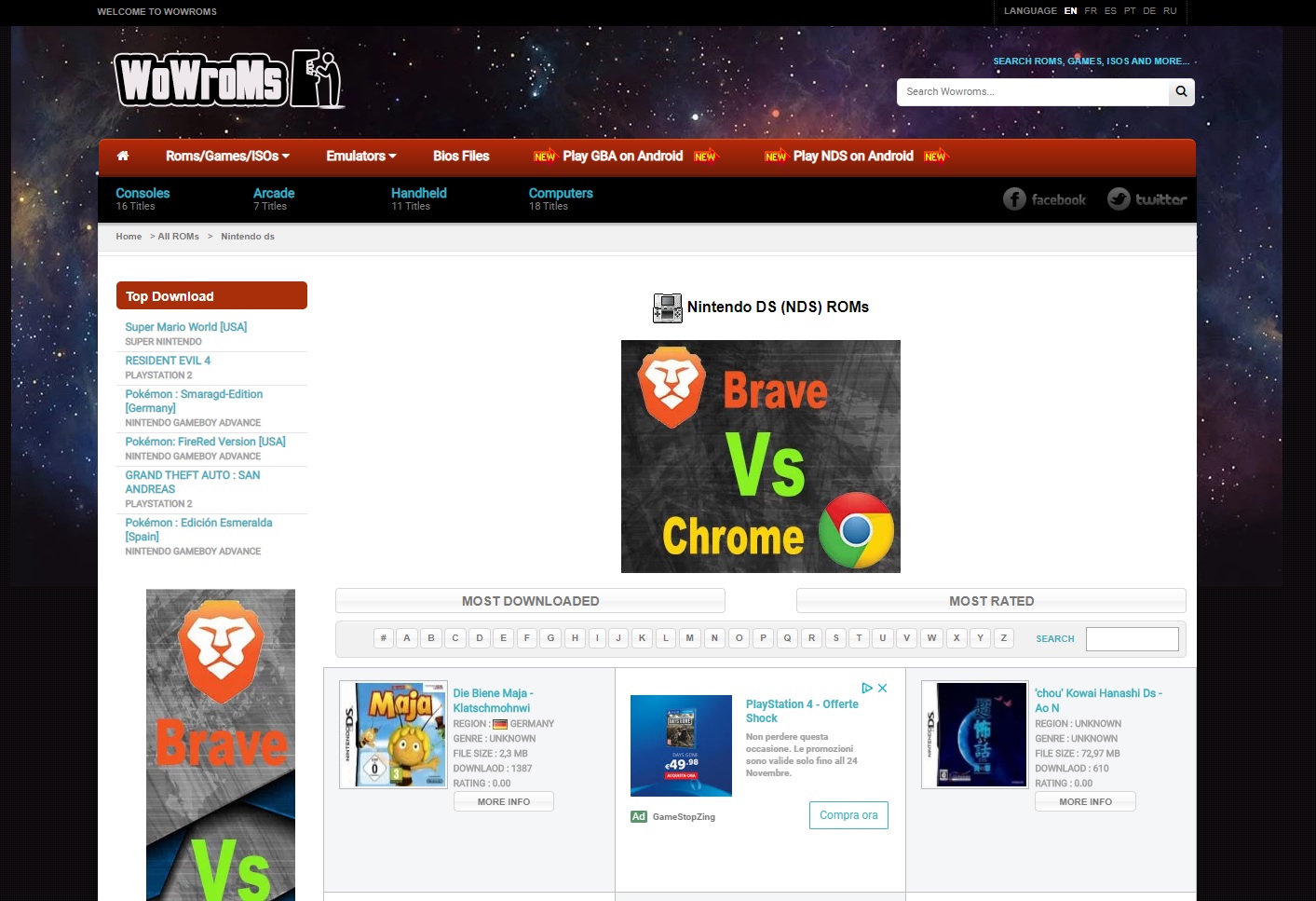Screen dimensions: 1316x901
Task: Click the Brave Vs Chrome center banner
Action: (761, 457)
